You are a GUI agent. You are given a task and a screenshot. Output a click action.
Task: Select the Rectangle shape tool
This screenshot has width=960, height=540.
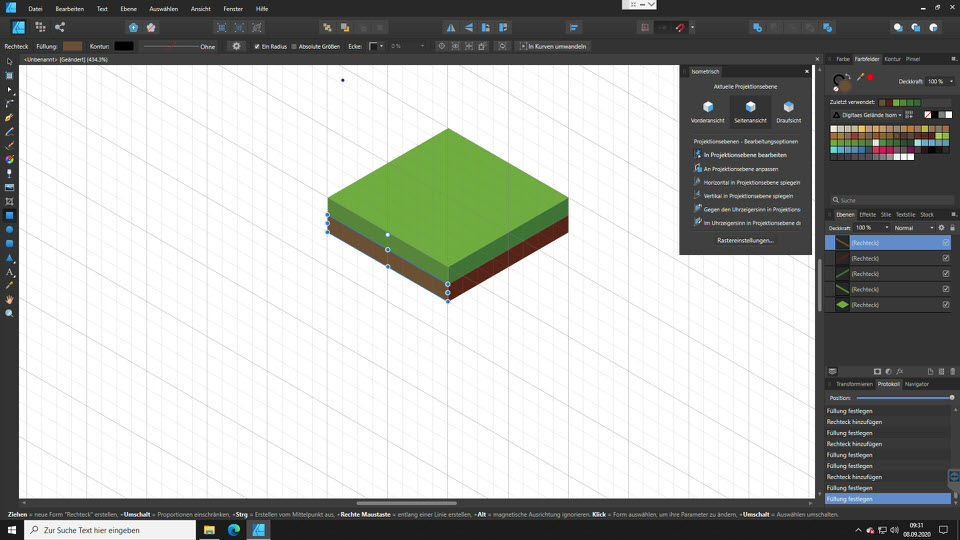[x=9, y=216]
